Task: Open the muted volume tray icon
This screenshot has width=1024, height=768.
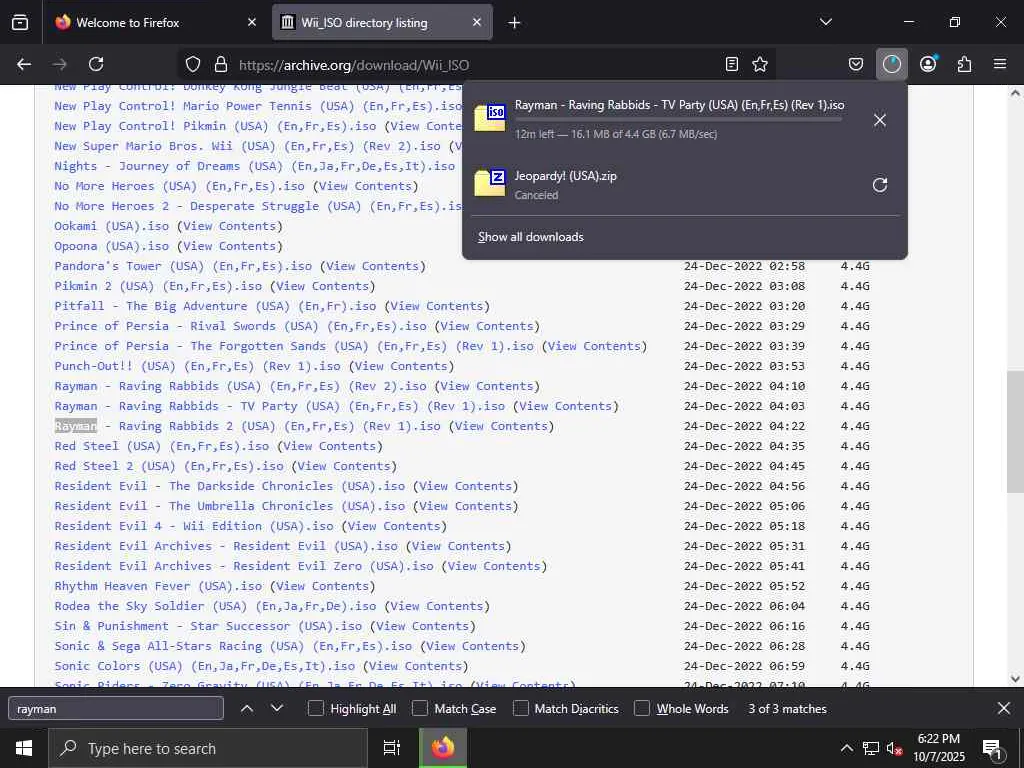Action: (895, 748)
